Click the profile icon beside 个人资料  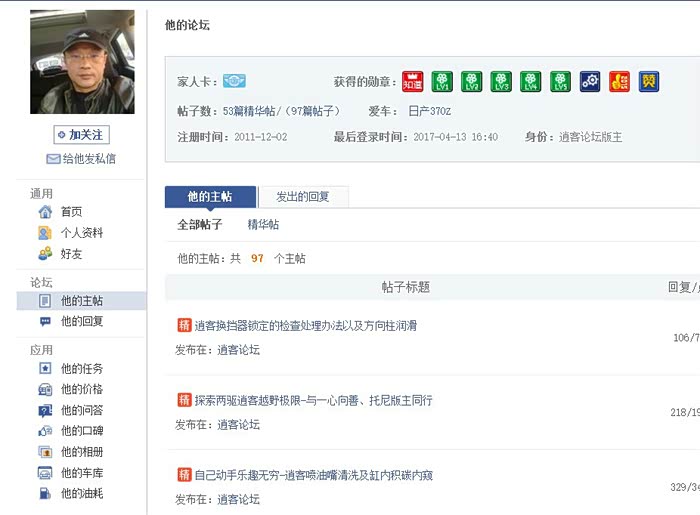tap(45, 233)
